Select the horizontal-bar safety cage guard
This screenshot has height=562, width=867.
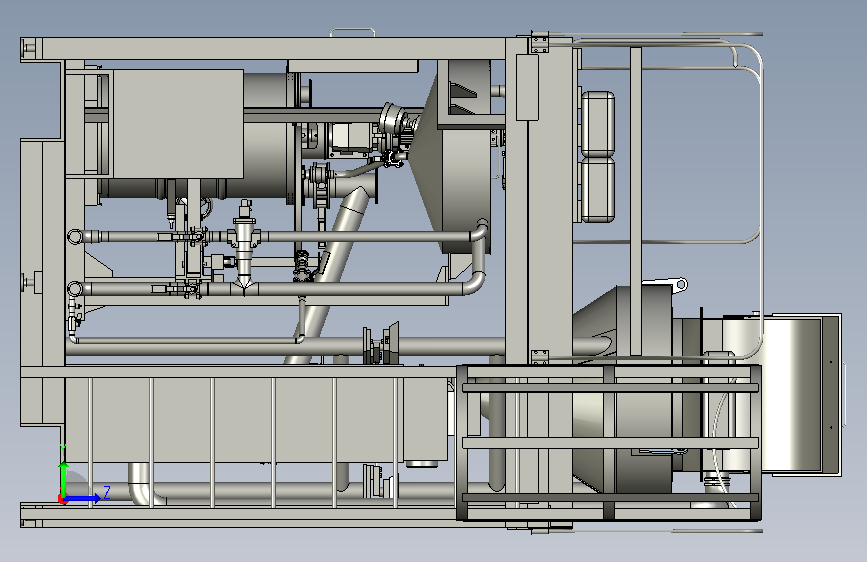[608, 443]
